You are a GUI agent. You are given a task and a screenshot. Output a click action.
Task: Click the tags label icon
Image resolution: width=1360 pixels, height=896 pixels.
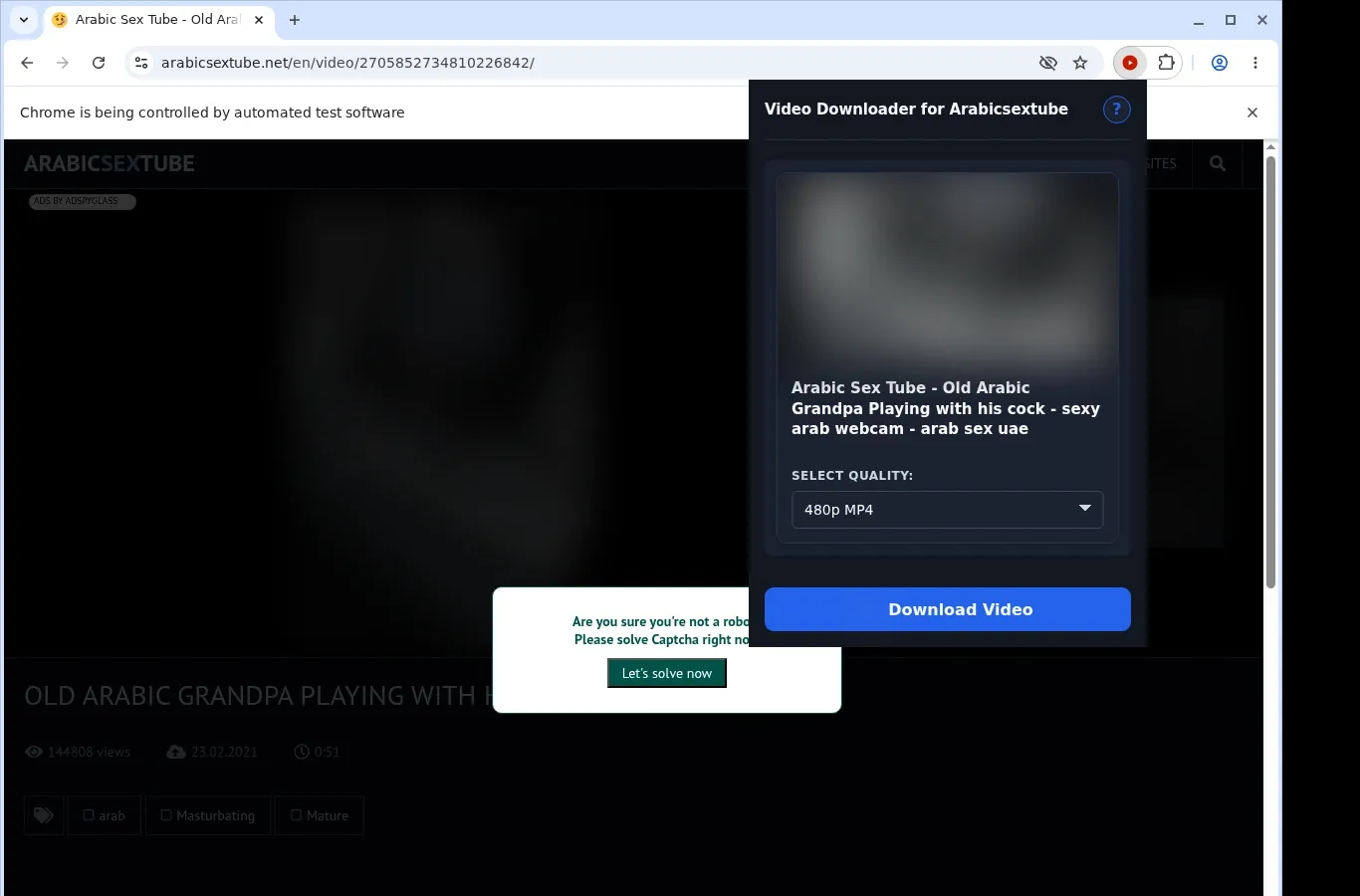pos(43,815)
